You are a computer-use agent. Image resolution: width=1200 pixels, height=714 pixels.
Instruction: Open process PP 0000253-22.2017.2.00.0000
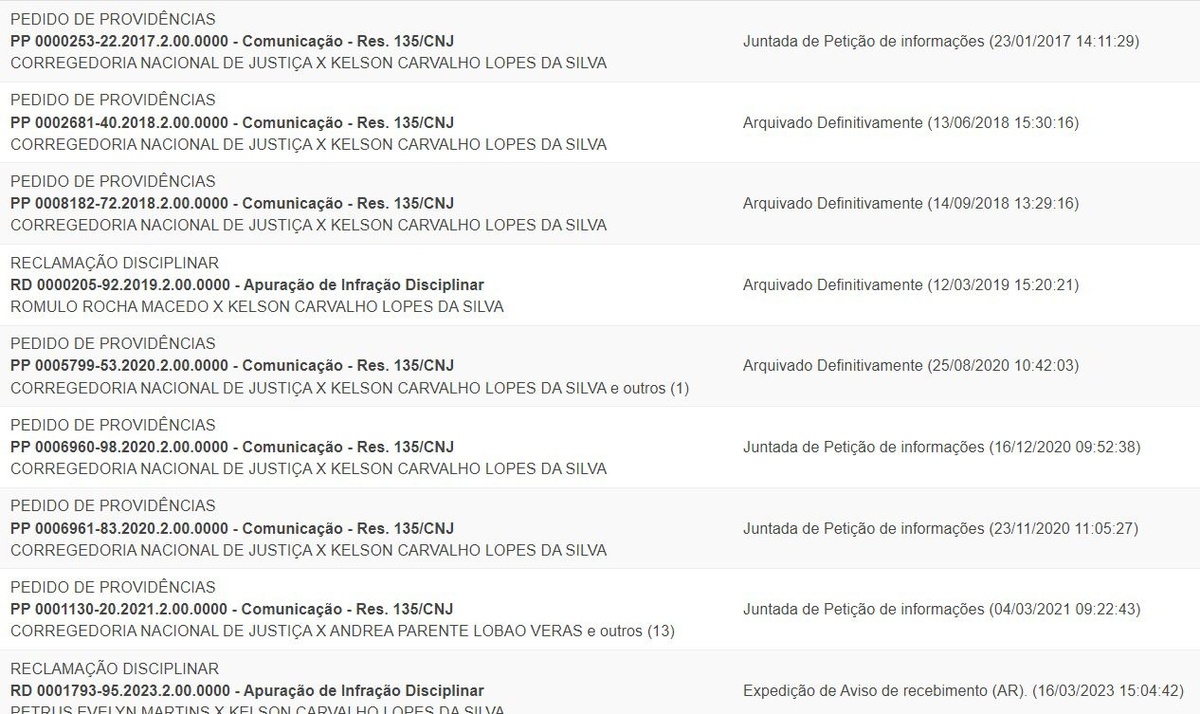(232, 41)
